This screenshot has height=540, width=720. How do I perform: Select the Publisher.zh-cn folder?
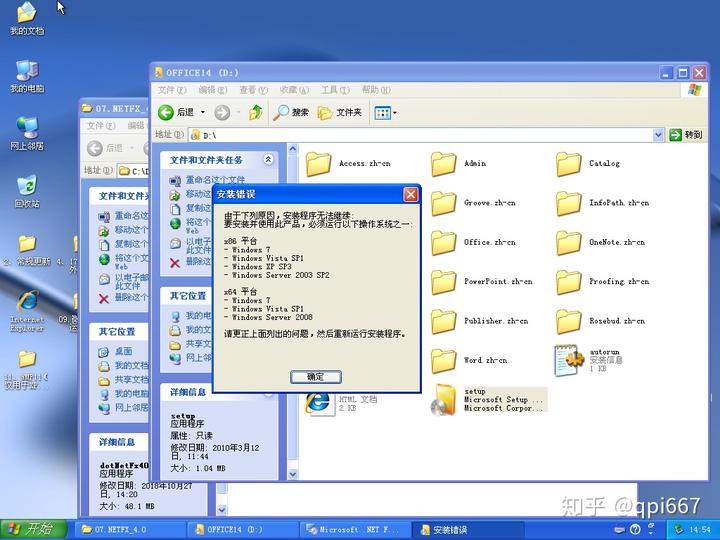click(x=480, y=321)
